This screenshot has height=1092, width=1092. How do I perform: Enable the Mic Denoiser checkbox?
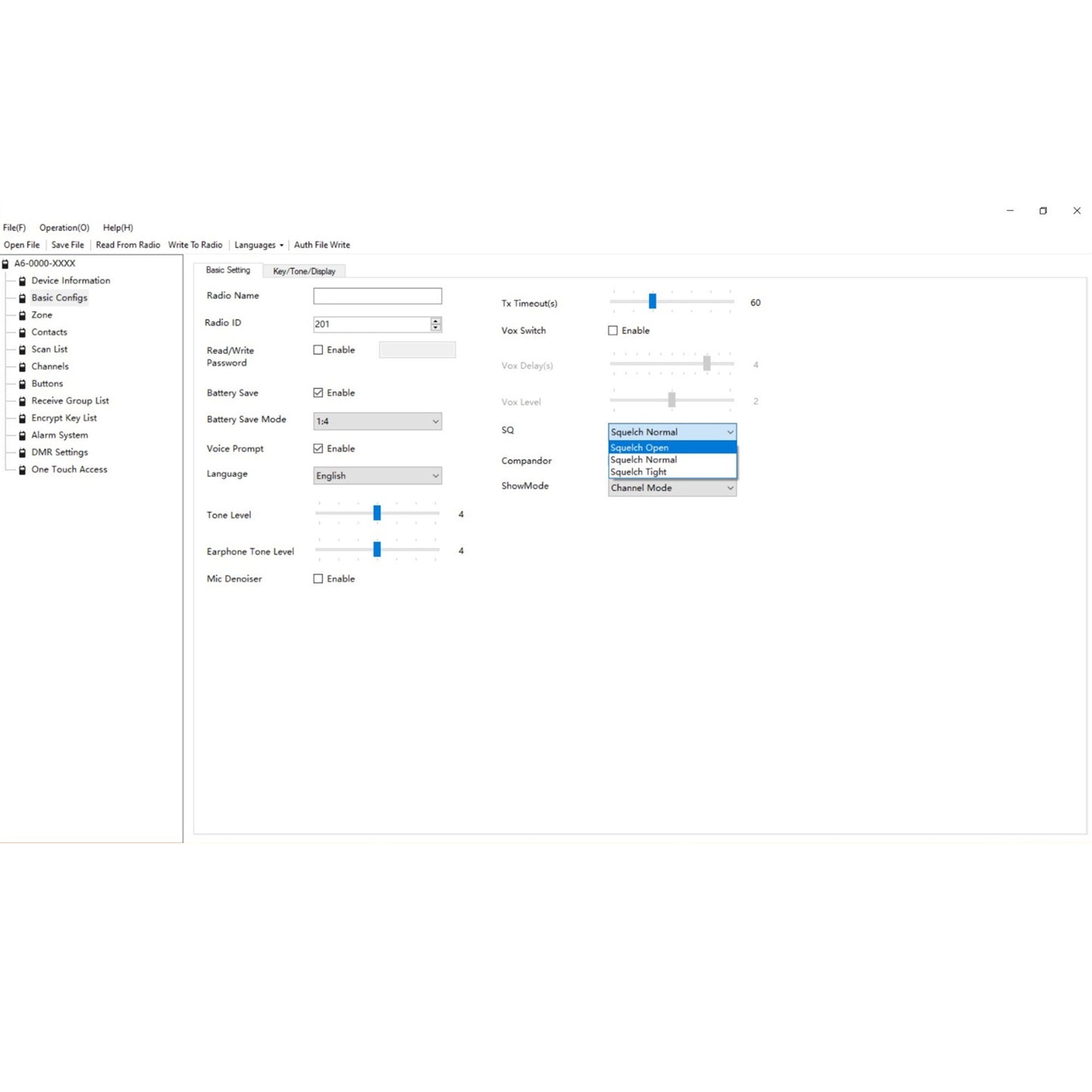(x=318, y=579)
